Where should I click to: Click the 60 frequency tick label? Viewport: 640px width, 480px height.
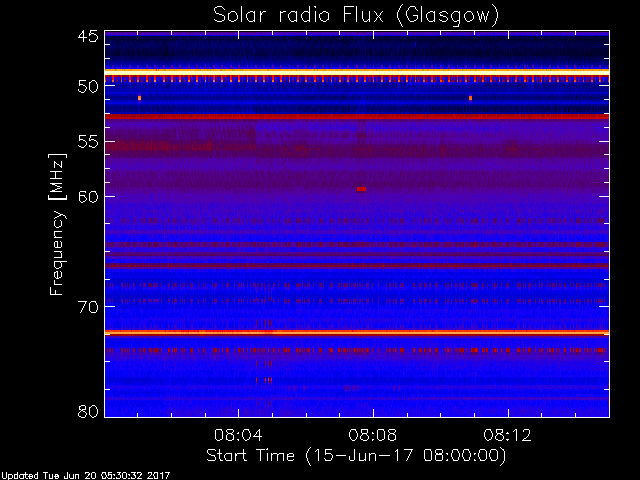(88, 197)
